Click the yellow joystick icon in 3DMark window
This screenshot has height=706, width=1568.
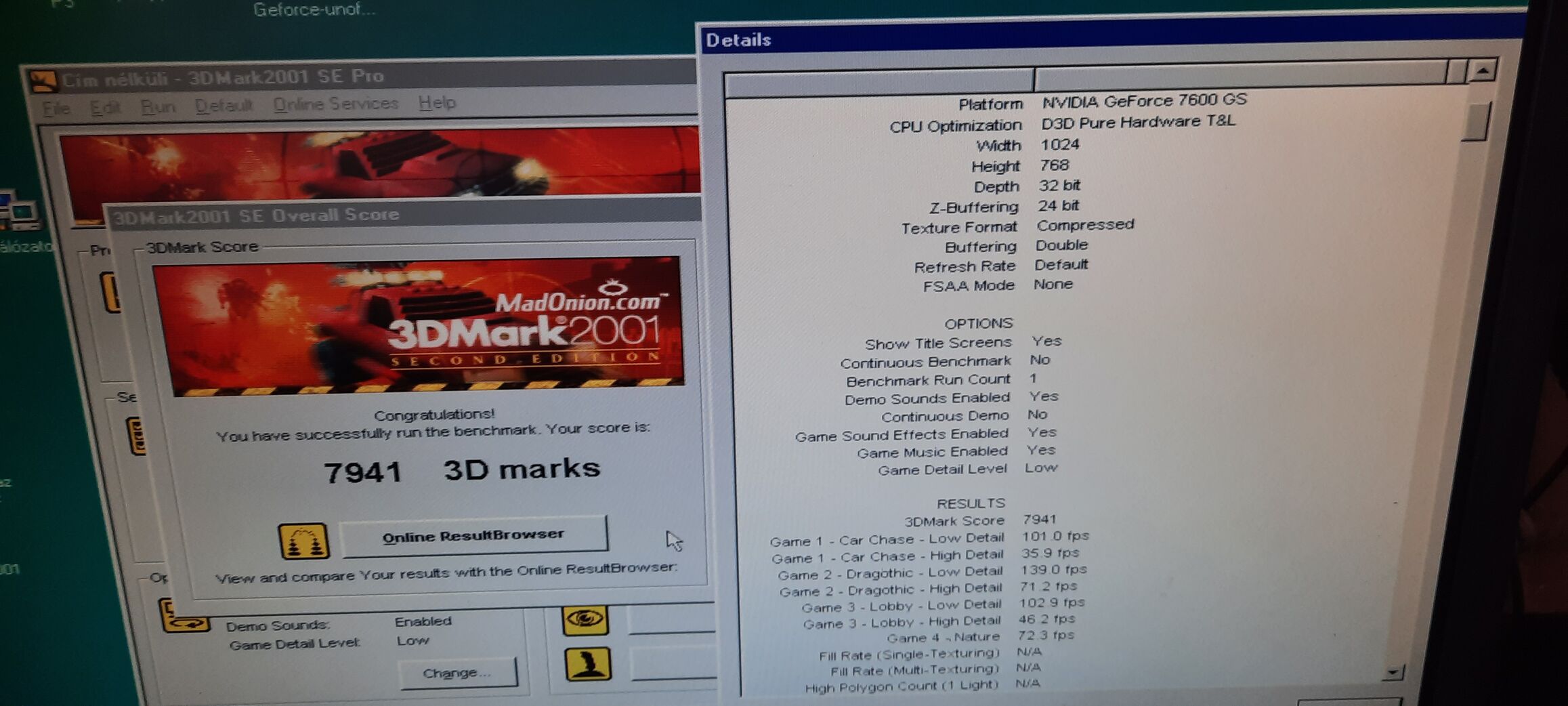pyautogui.click(x=588, y=663)
